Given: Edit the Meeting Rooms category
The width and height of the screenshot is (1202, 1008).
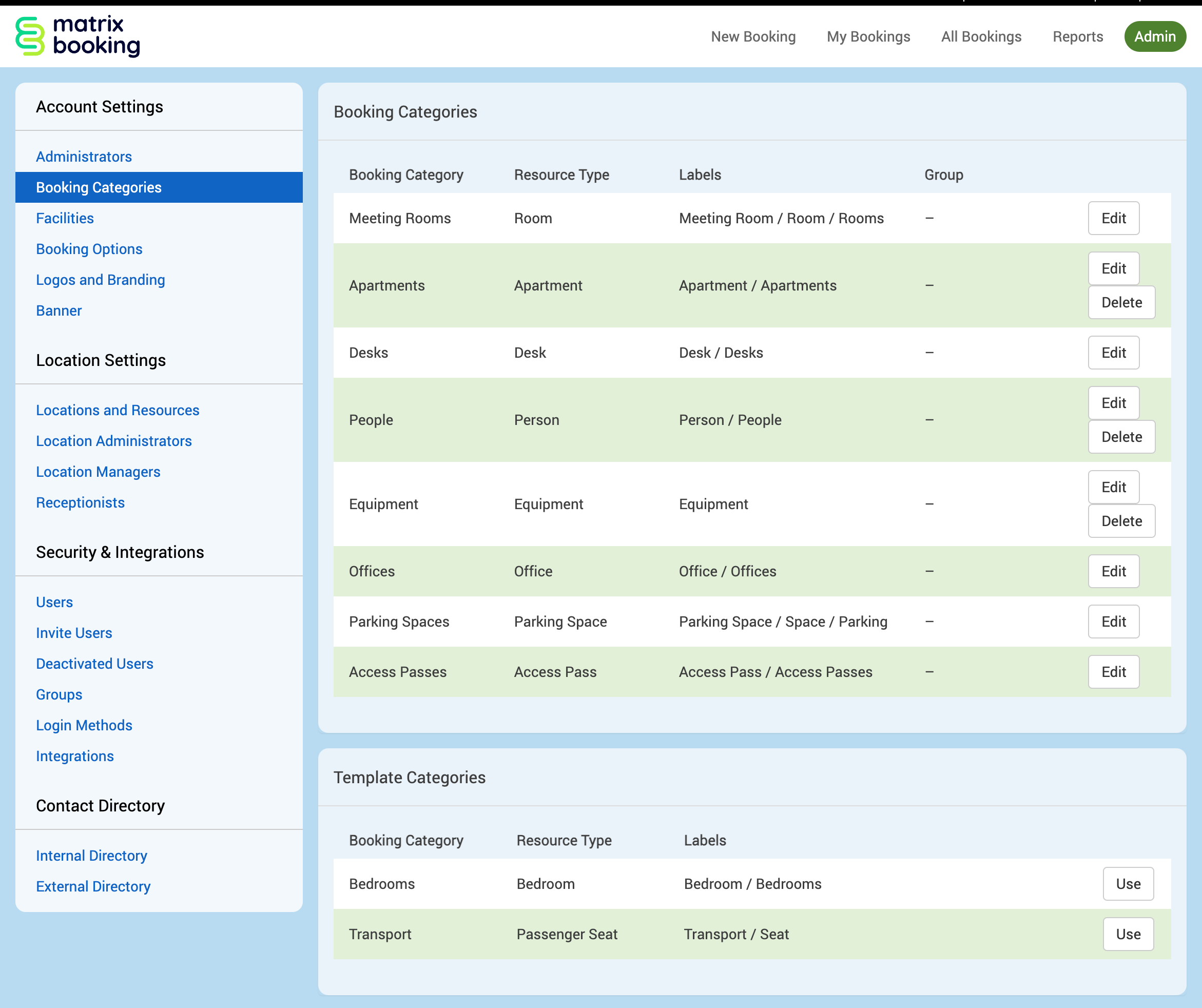Looking at the screenshot, I should point(1113,218).
